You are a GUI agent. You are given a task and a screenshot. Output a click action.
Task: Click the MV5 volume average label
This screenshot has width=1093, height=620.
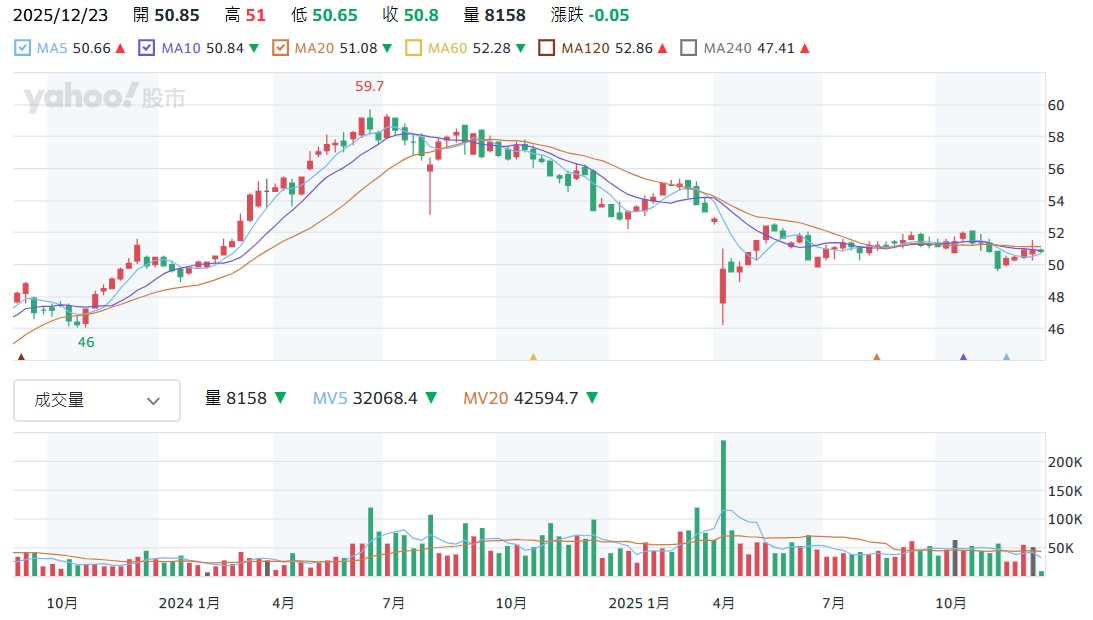pyautogui.click(x=328, y=398)
